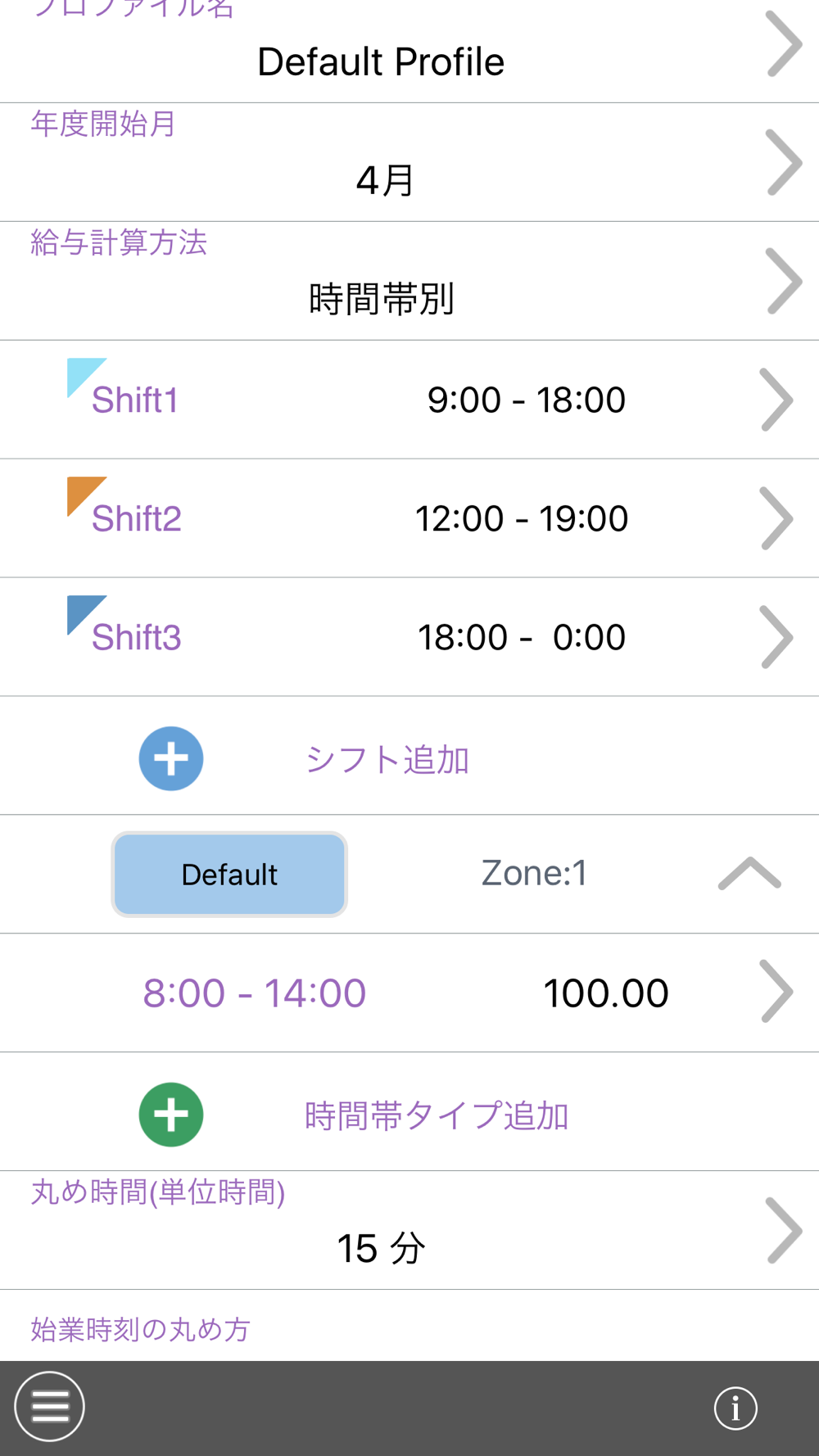This screenshot has height=1456, width=819.
Task: Select the 100.00 rate value
Action: (605, 993)
